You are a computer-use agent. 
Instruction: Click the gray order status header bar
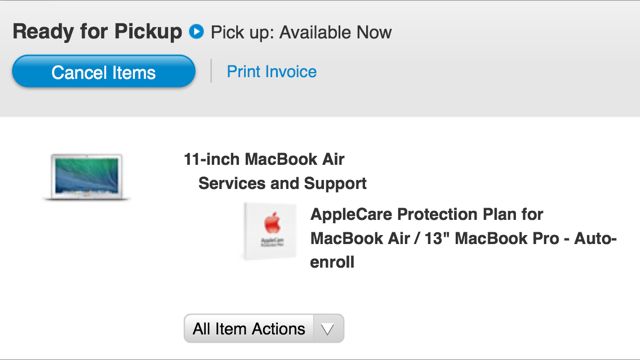[320, 59]
